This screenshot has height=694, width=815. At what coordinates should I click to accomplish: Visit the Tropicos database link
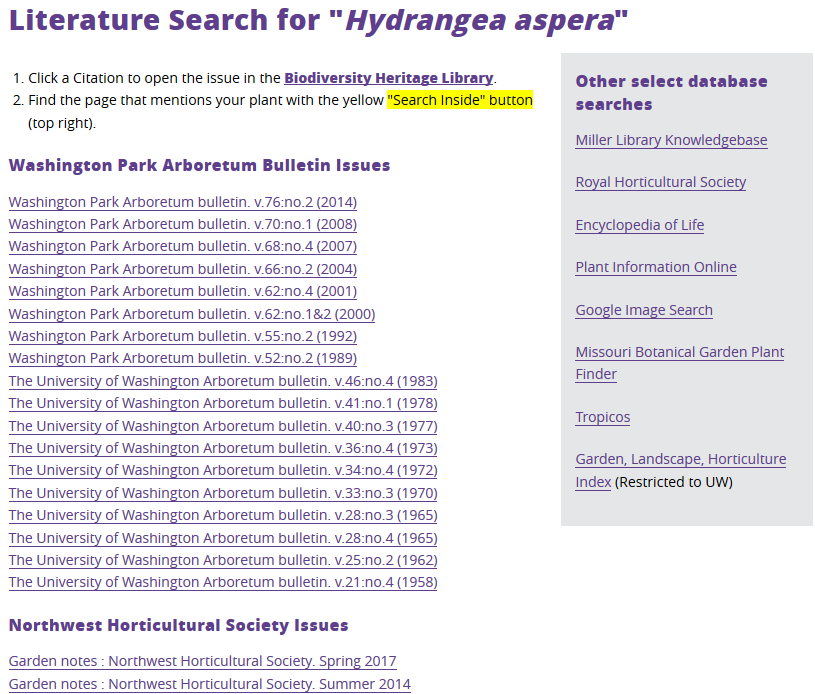[x=602, y=417]
